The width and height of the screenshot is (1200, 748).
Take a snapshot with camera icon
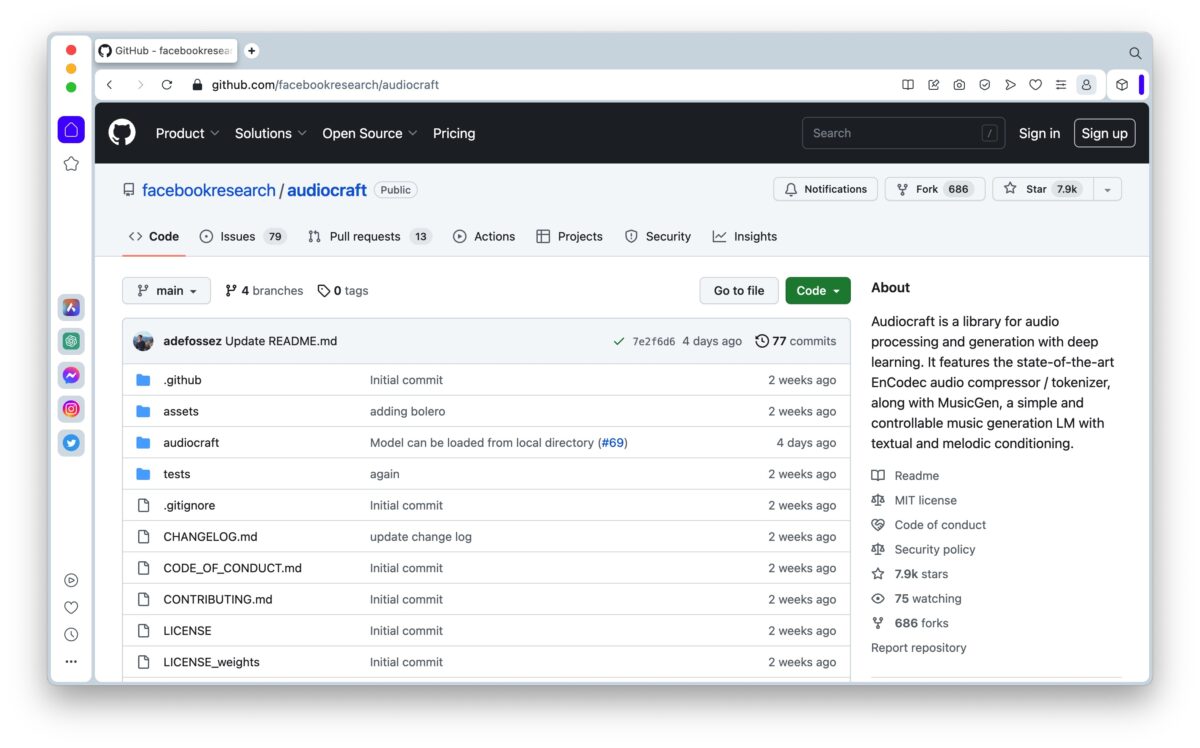[x=959, y=85]
